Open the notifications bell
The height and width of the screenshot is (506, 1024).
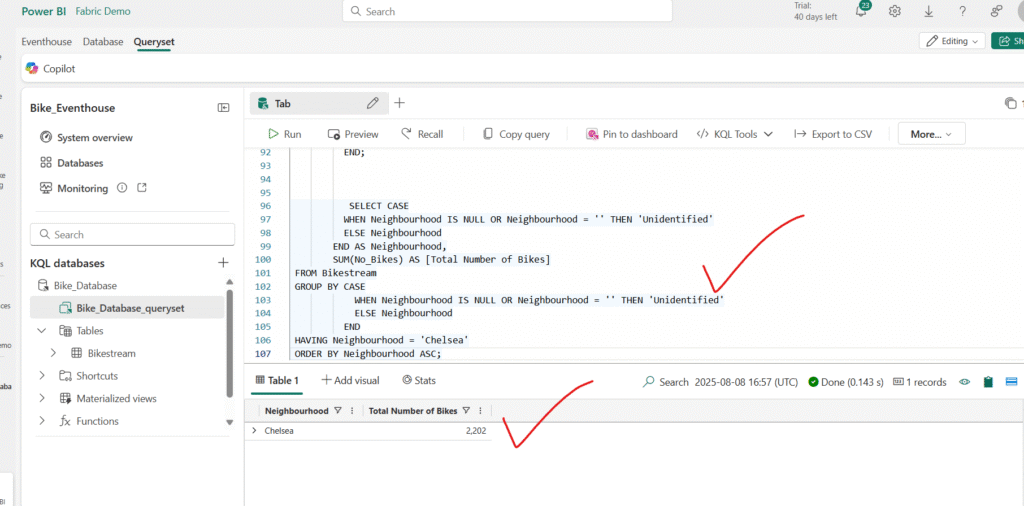(x=861, y=10)
